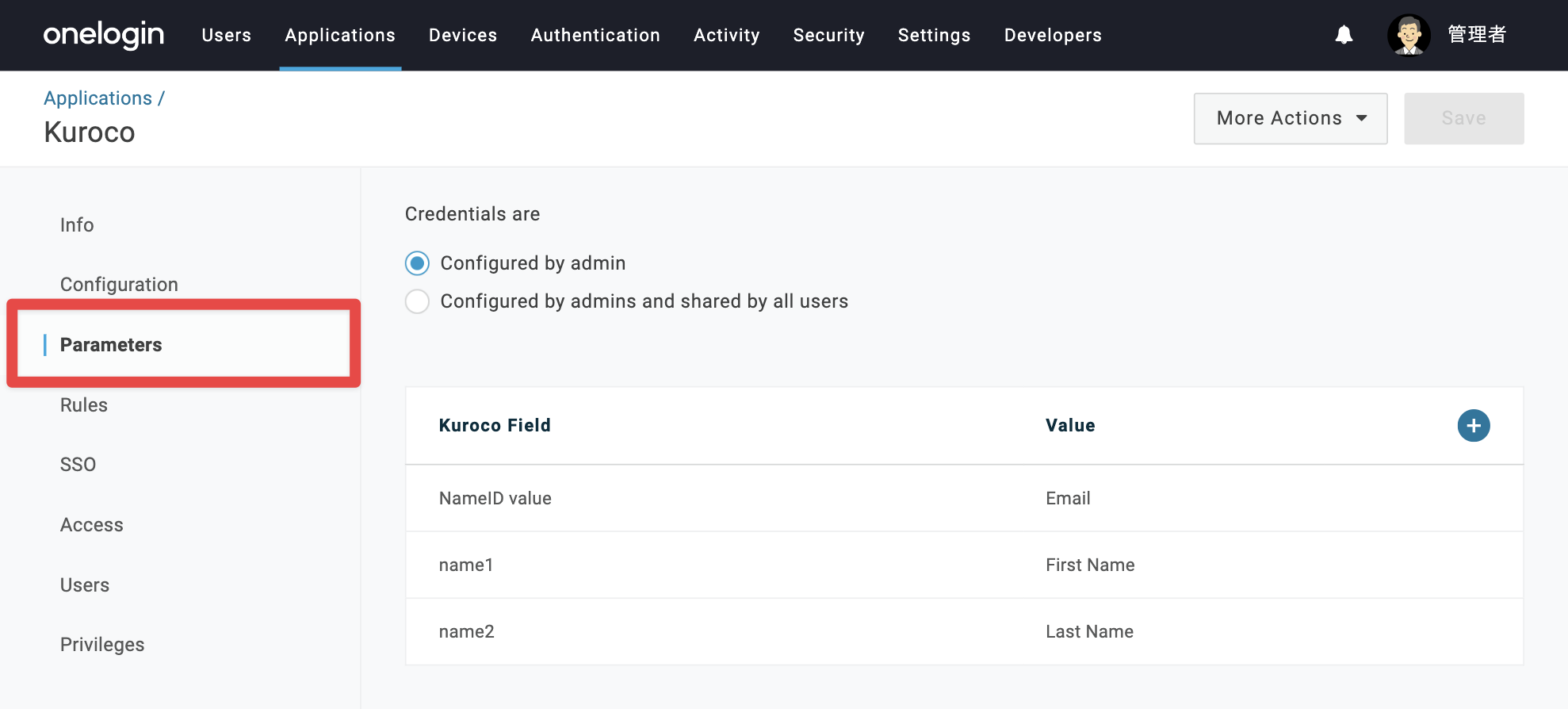This screenshot has height=709, width=1568.
Task: Select Configured by admin radio button
Action: point(417,263)
